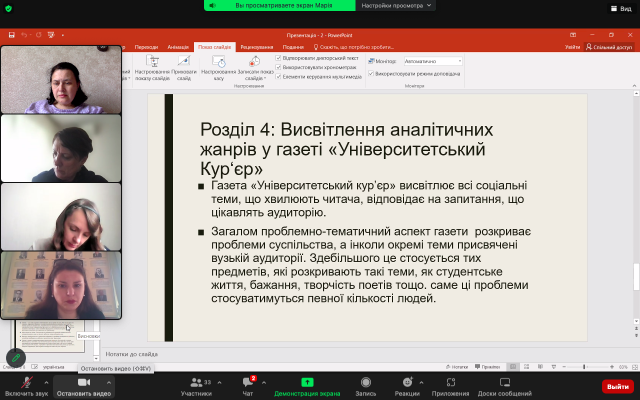This screenshot has width=640, height=400.
Task: Expand options arrow beside Участники
Action: point(219,383)
